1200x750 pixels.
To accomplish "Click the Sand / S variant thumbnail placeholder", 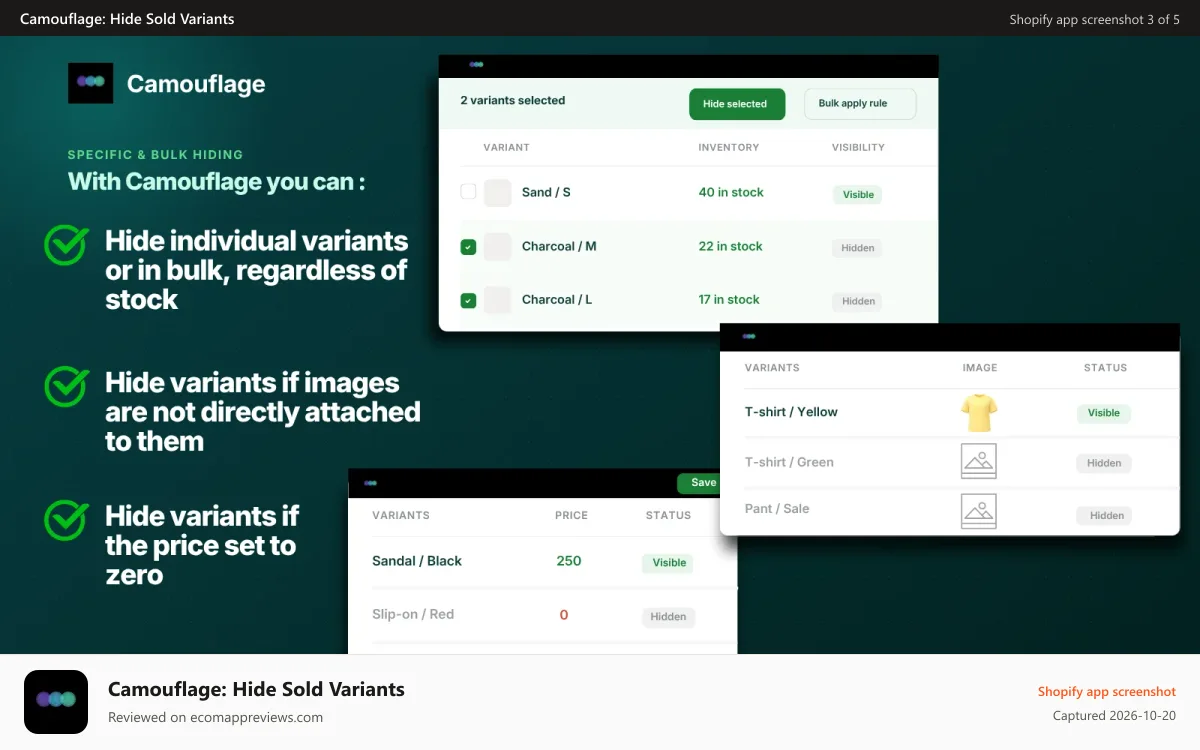I will coord(497,192).
